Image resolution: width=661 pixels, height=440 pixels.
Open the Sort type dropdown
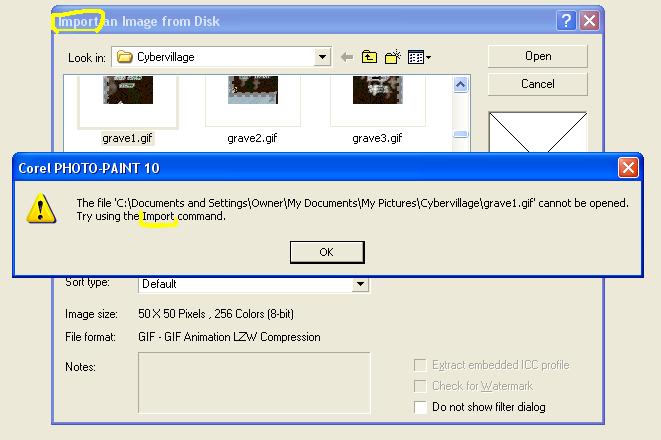(360, 284)
